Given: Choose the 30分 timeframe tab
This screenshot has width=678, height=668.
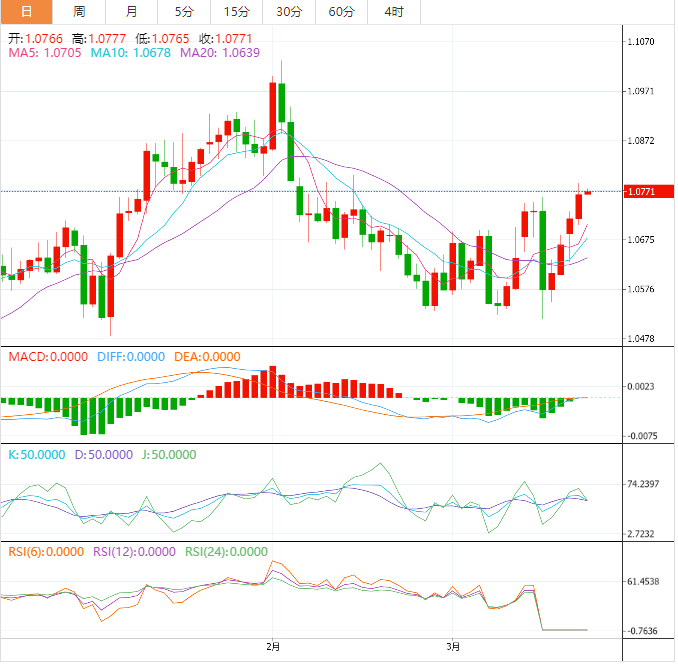Looking at the screenshot, I should (289, 12).
